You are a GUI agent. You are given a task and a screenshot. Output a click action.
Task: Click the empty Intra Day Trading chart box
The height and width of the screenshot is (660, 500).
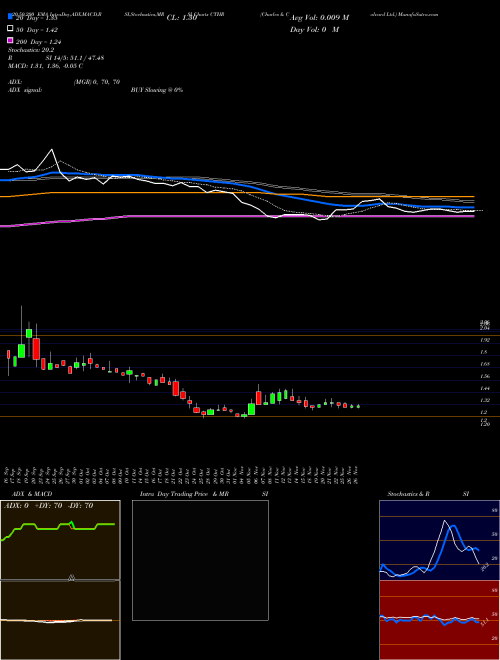(200, 560)
